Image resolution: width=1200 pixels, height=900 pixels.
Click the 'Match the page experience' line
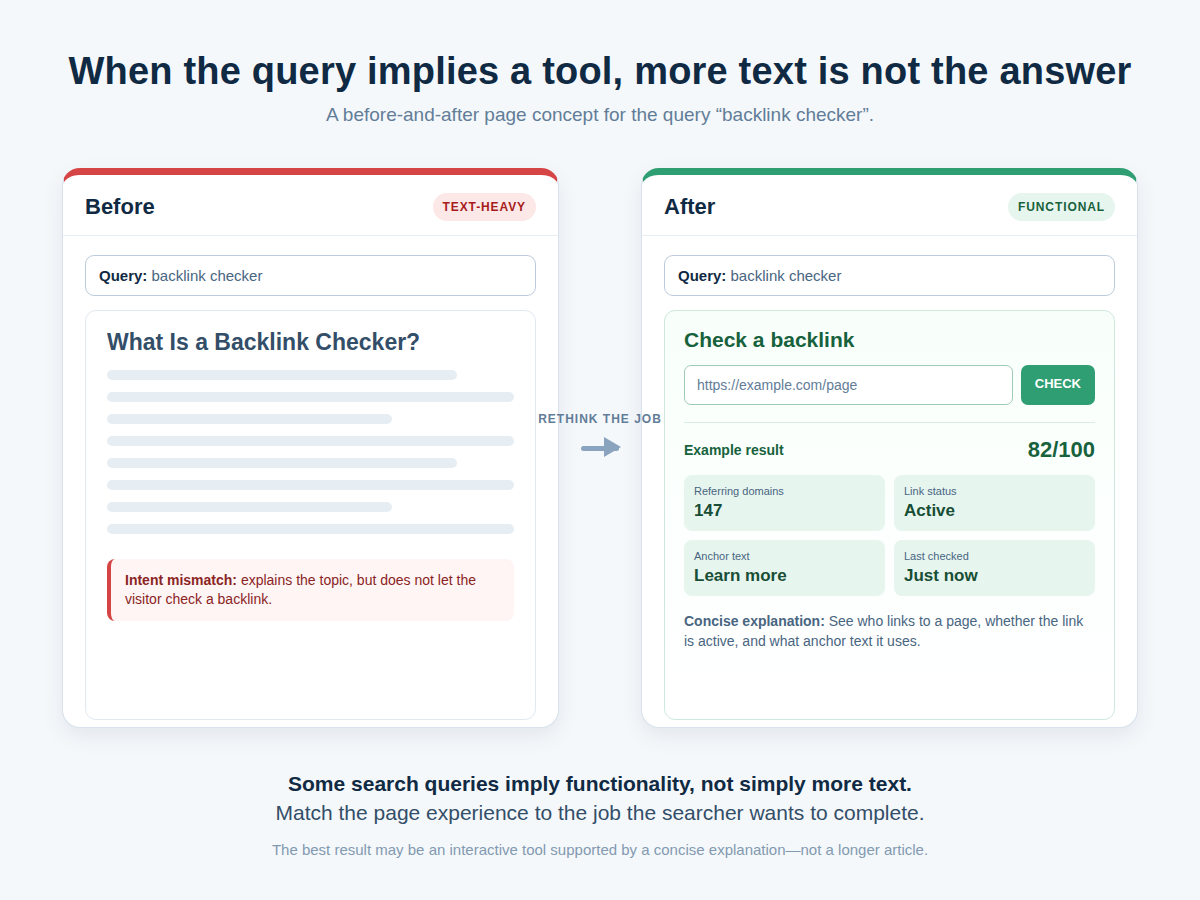(600, 813)
